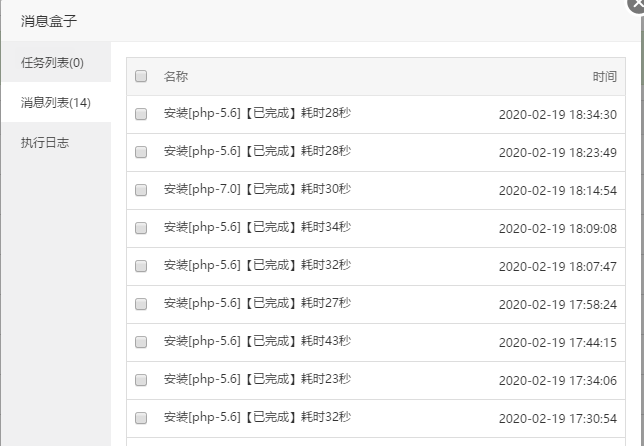This screenshot has height=446, width=644.
Task: Switch to 消息列表(14) tab
Action: click(55, 103)
